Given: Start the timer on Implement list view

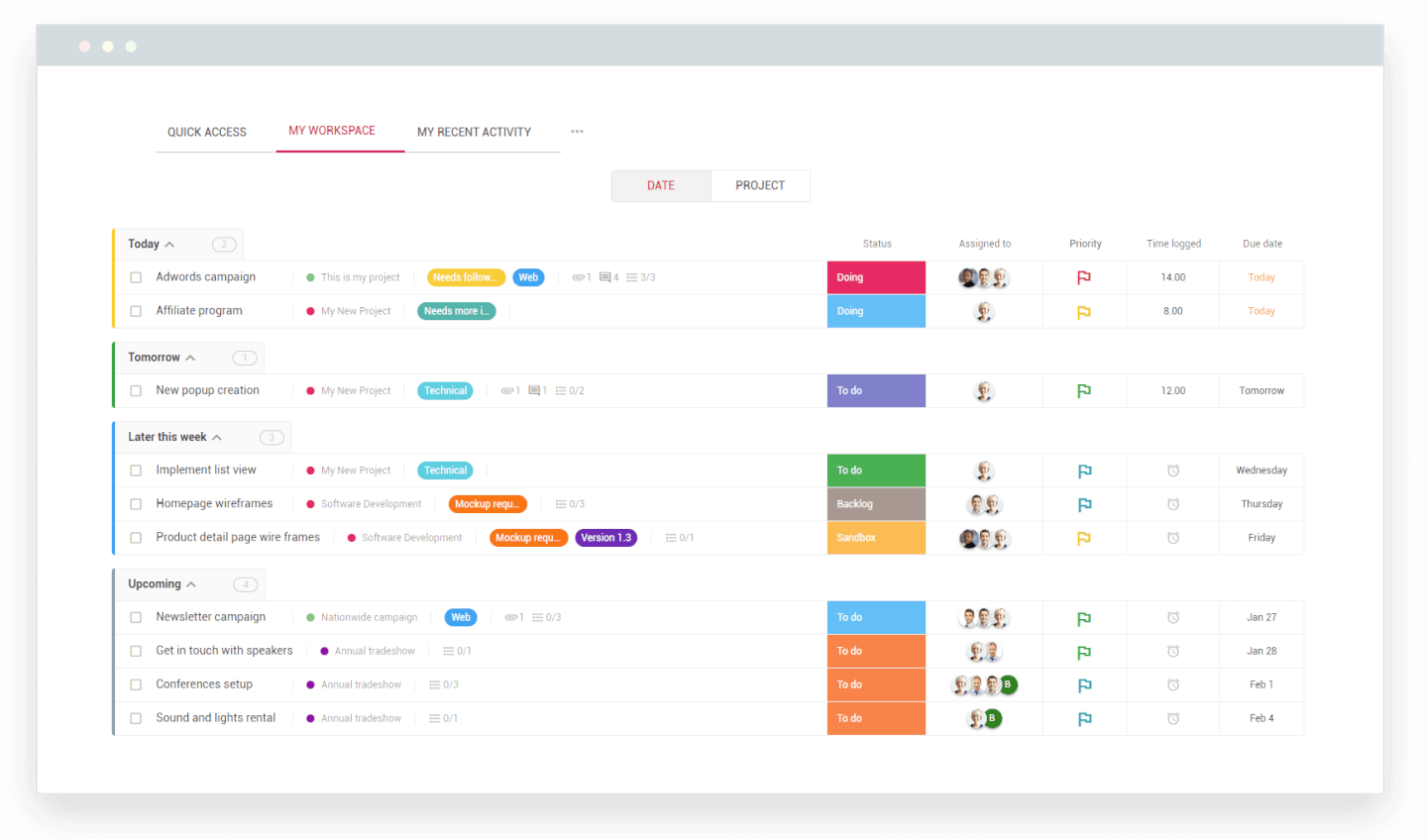Looking at the screenshot, I should tap(1172, 470).
